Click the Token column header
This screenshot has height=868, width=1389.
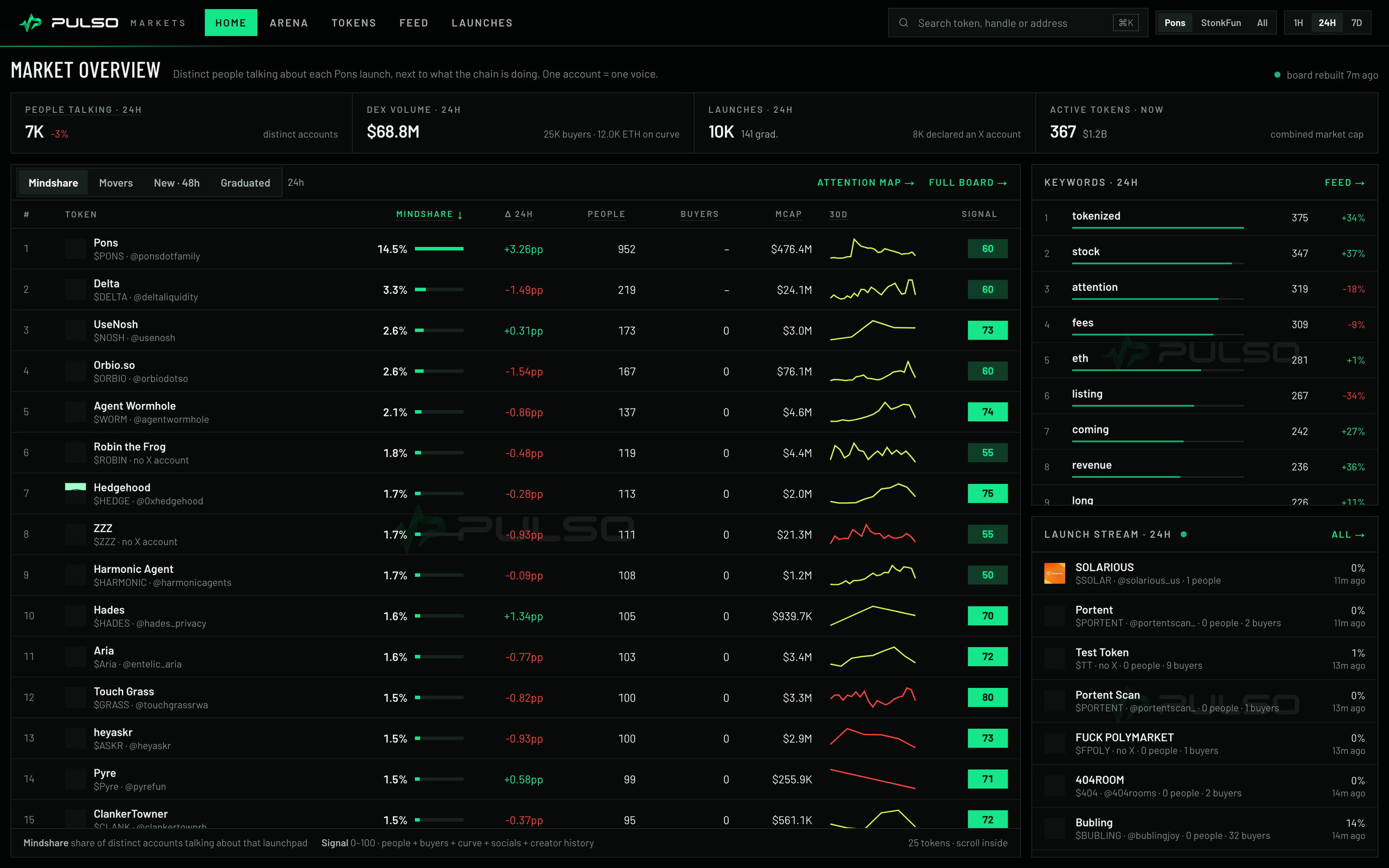81,215
